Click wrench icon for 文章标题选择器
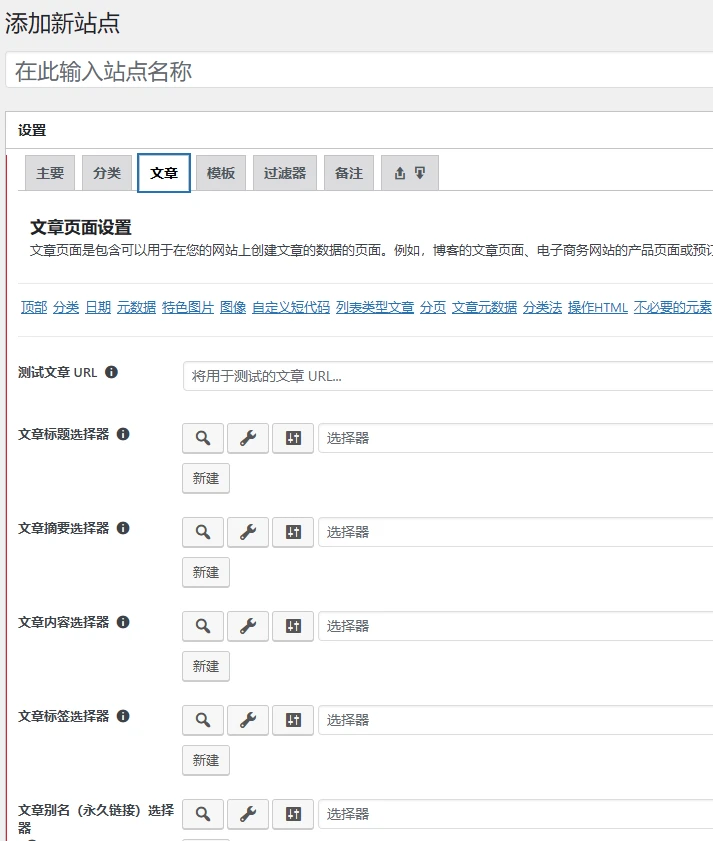The width and height of the screenshot is (713, 841). point(248,438)
